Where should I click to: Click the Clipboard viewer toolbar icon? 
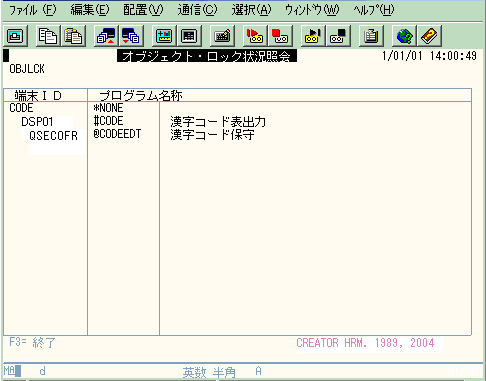coord(371,36)
